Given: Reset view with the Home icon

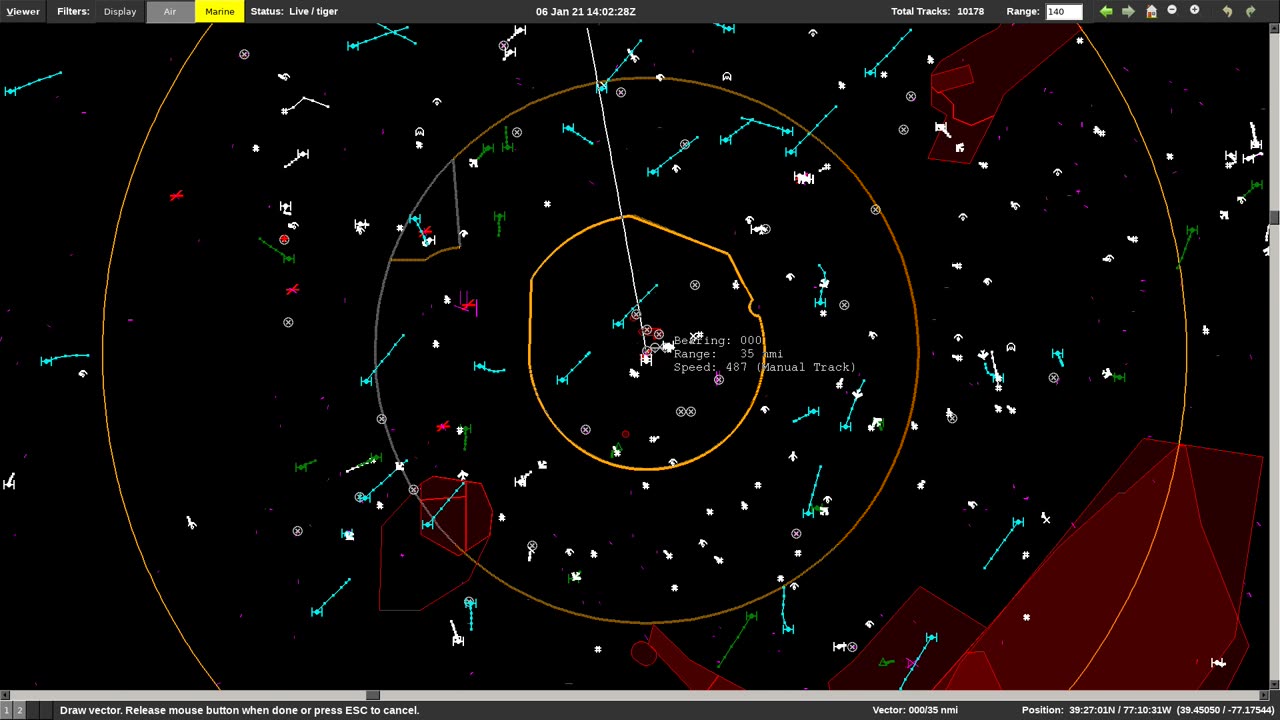Looking at the screenshot, I should click(x=1151, y=11).
